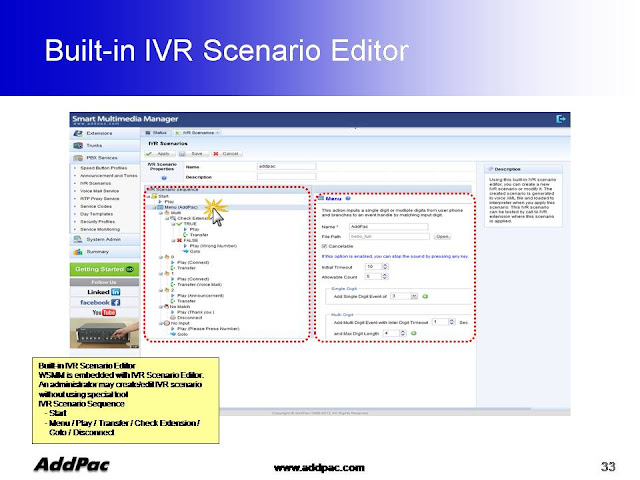Select the Check Extension node
The width and height of the screenshot is (640, 480).
coord(190,218)
